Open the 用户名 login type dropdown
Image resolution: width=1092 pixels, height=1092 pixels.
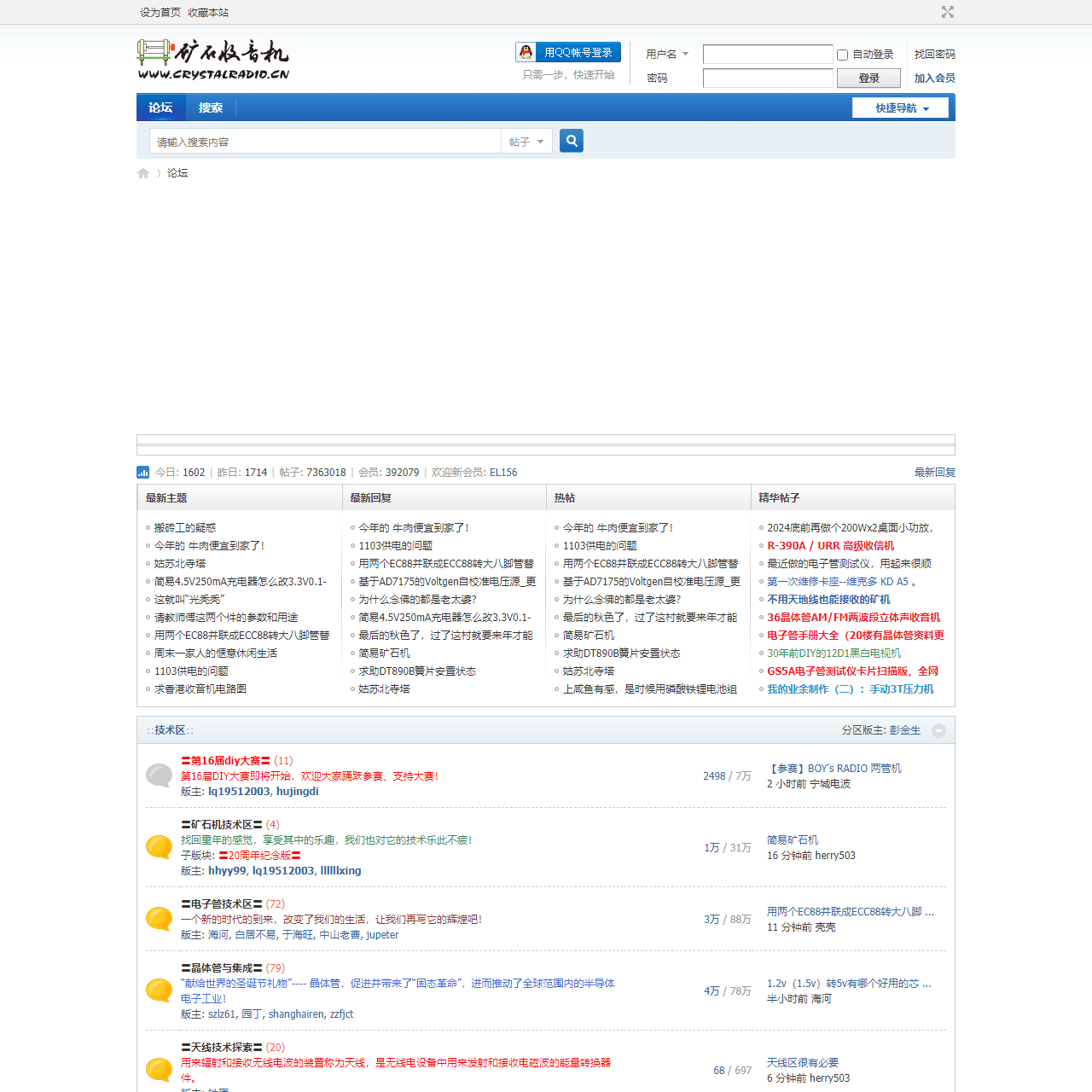coord(667,55)
